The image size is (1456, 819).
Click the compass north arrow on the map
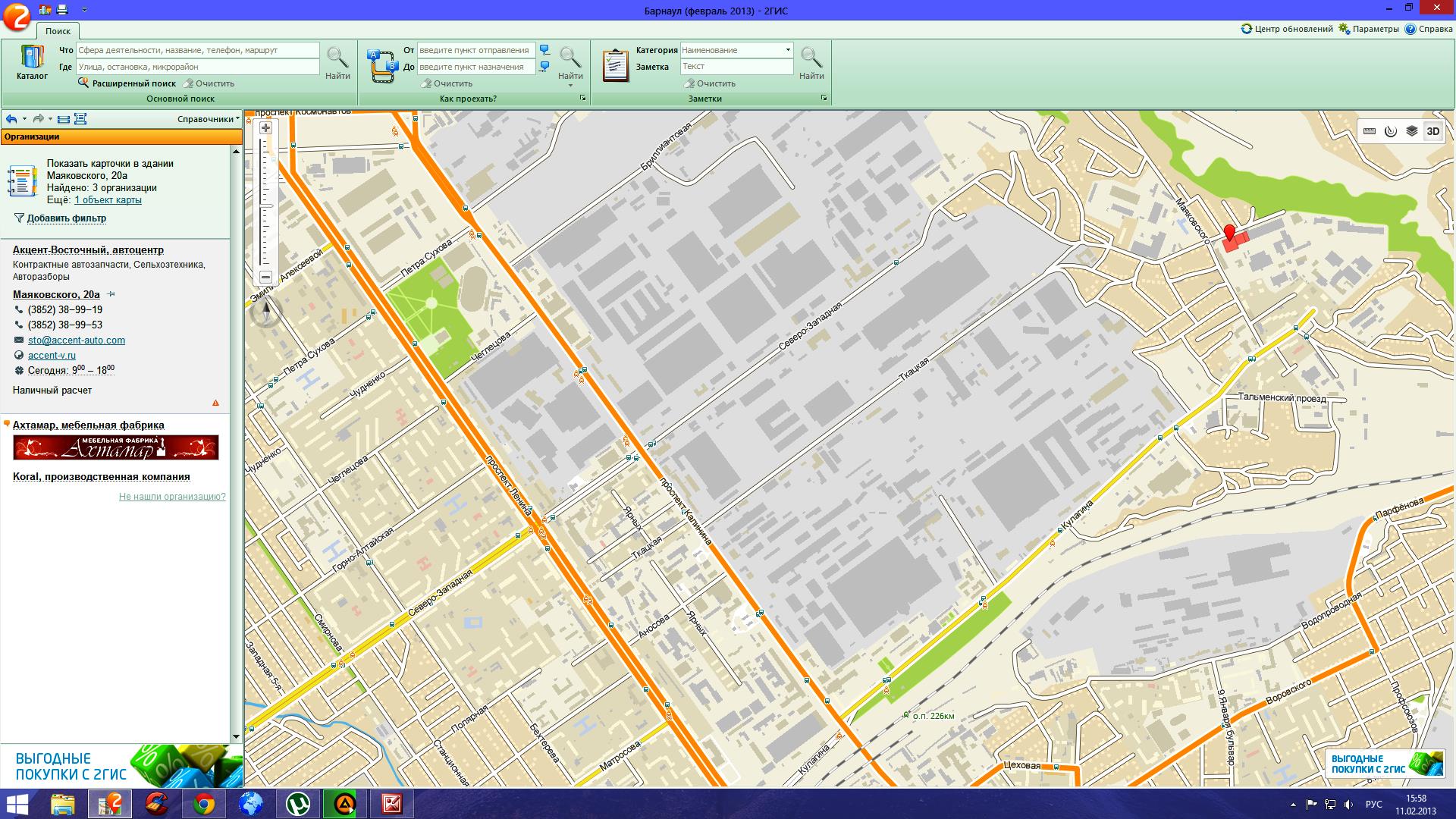265,311
